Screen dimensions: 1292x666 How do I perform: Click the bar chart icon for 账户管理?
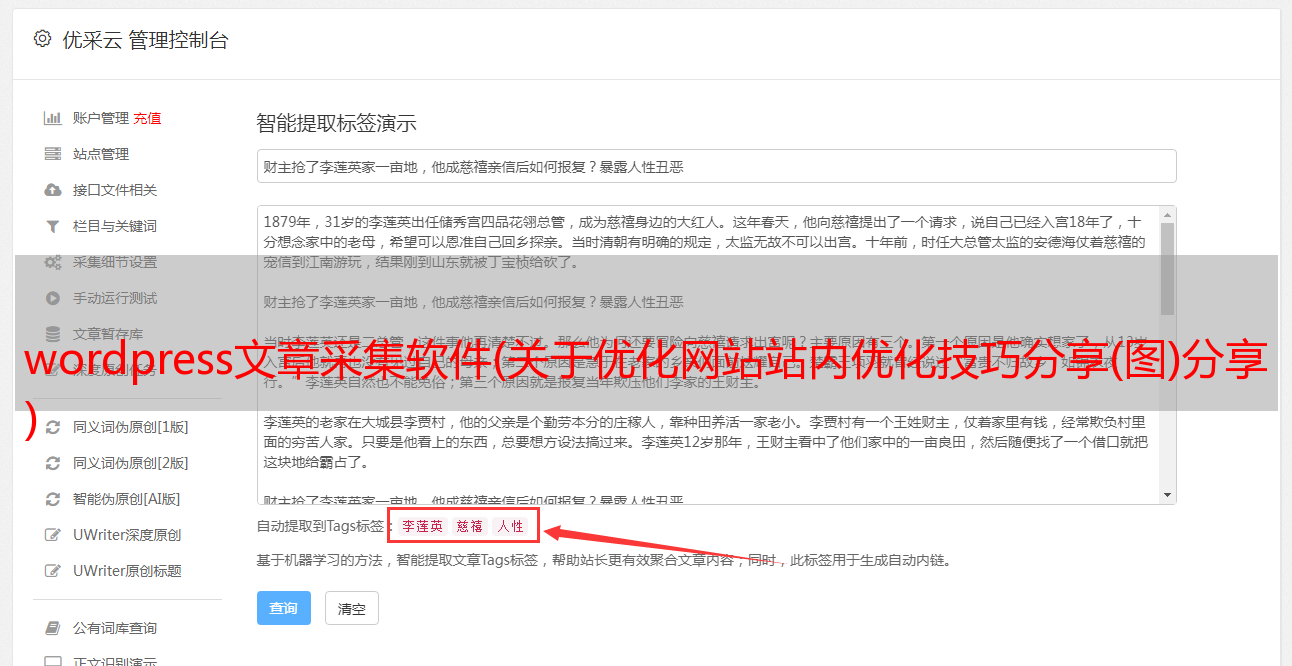53,118
